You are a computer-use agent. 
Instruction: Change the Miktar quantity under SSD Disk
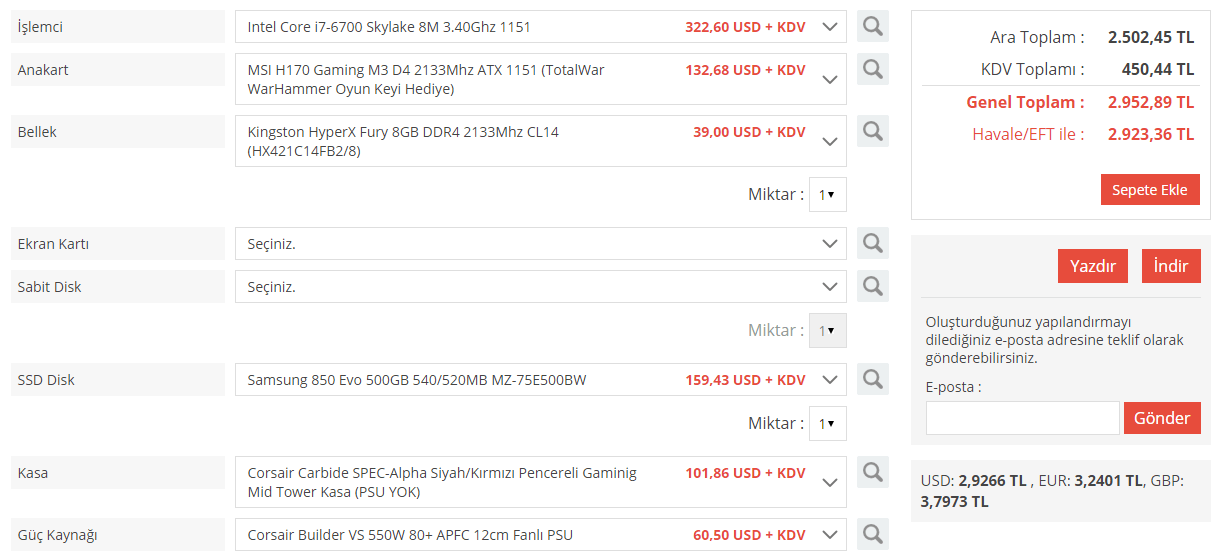(827, 424)
